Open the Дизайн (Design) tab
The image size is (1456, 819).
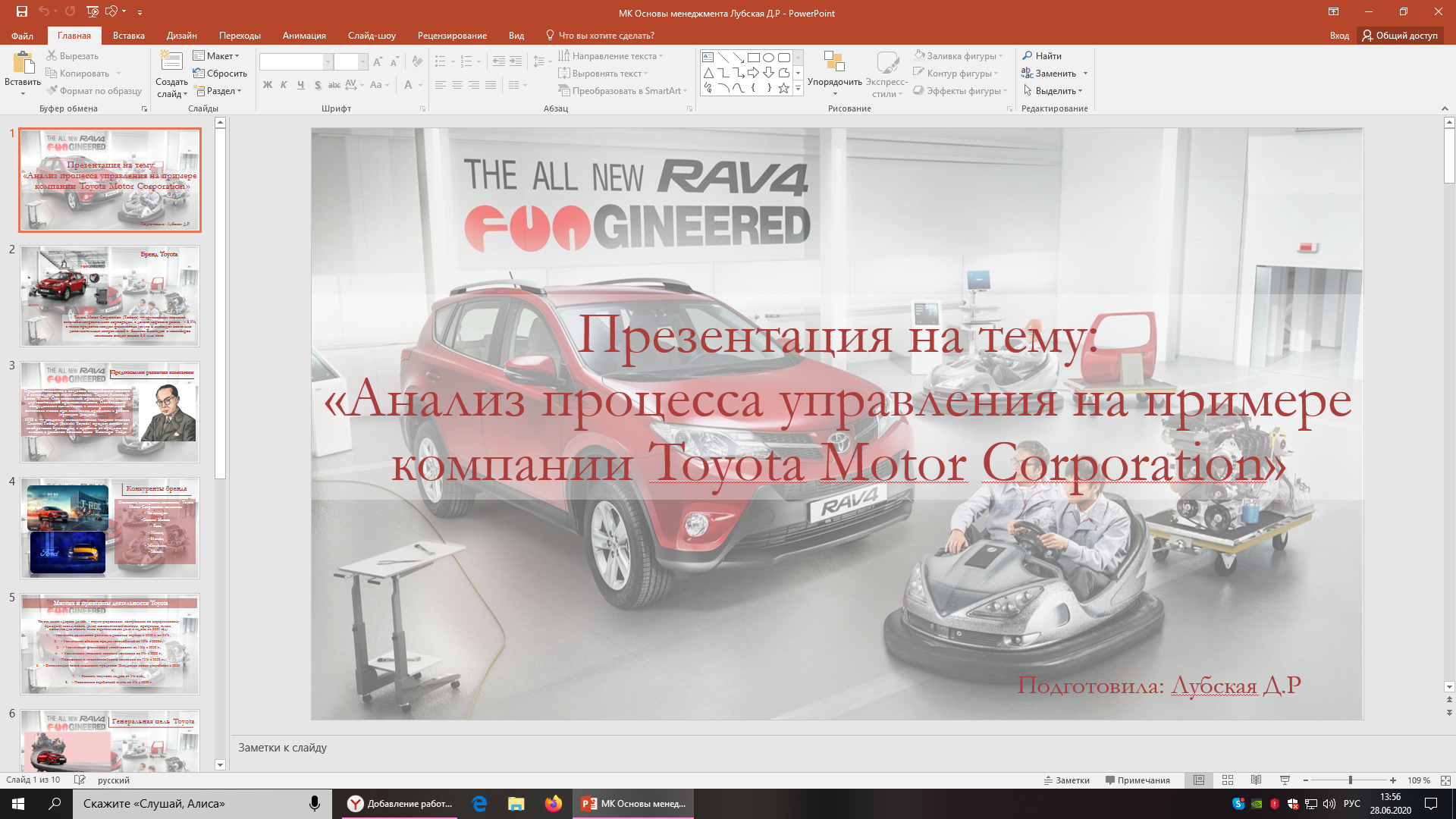coord(181,36)
